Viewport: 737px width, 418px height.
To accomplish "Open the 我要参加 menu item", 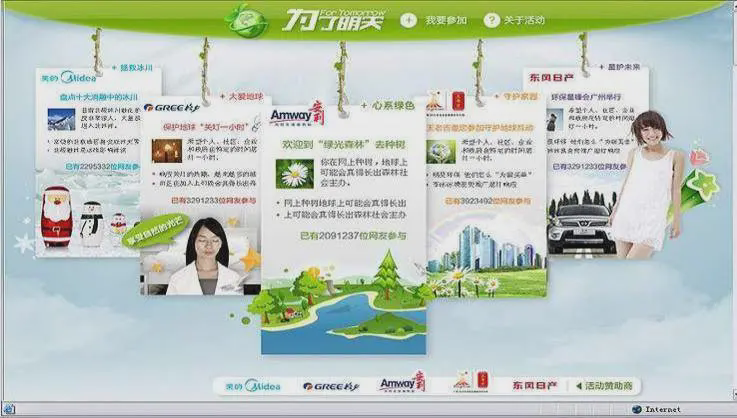I will click(x=445, y=20).
